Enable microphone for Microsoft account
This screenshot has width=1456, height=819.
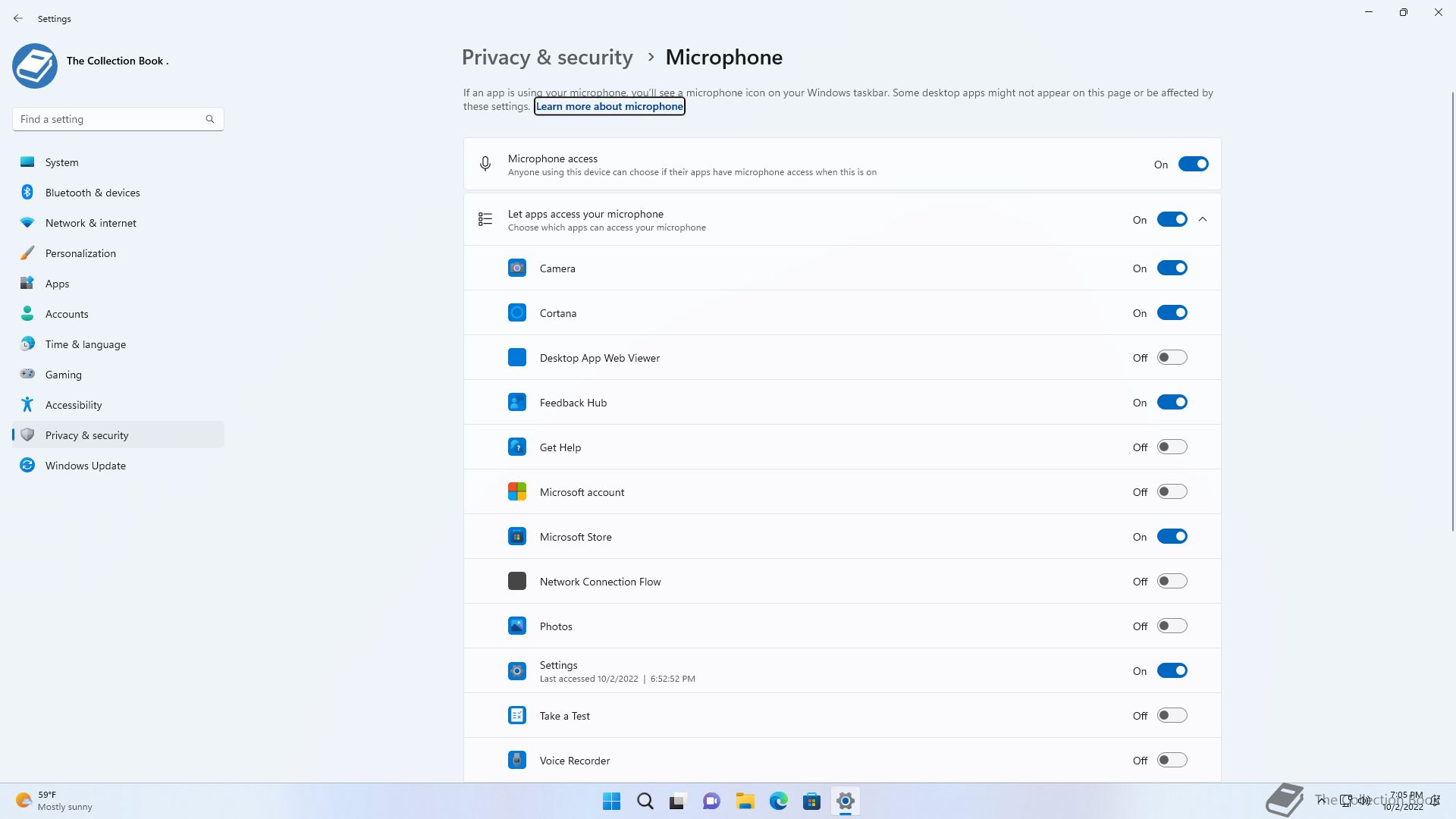tap(1172, 491)
